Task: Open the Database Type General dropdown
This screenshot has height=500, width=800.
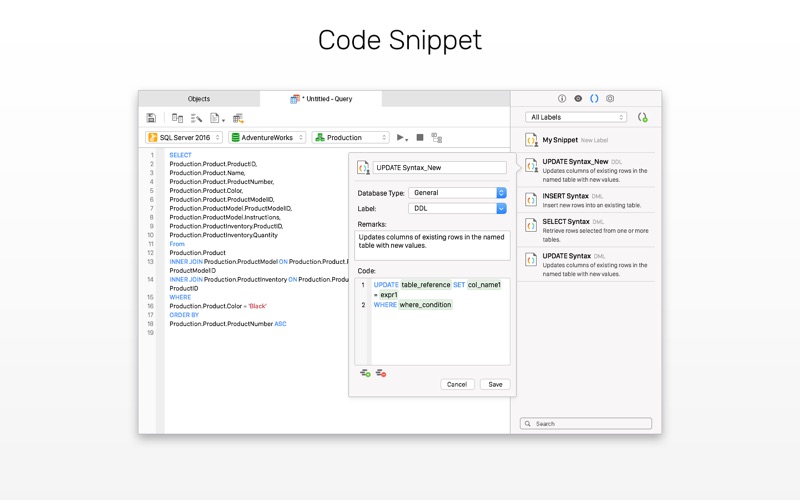Action: pyautogui.click(x=457, y=192)
